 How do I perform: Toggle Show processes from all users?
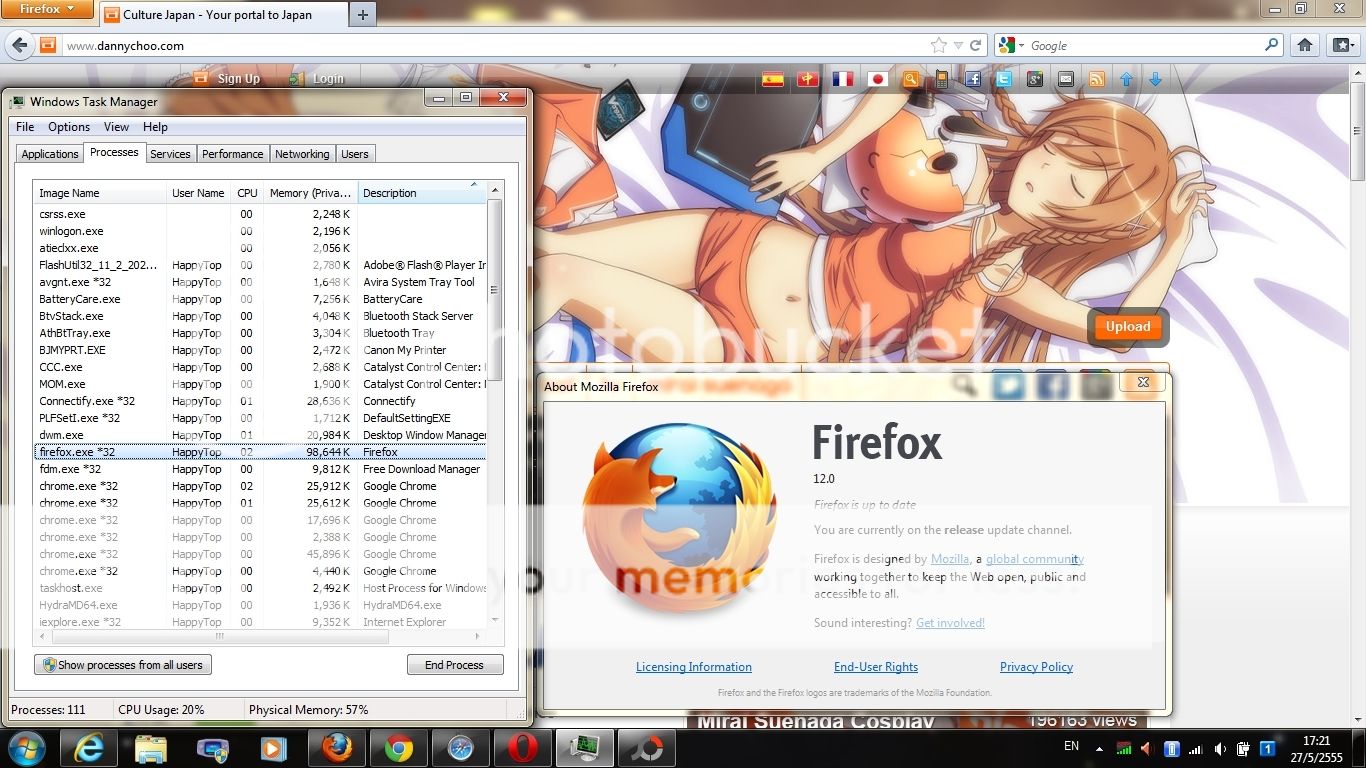coord(123,665)
